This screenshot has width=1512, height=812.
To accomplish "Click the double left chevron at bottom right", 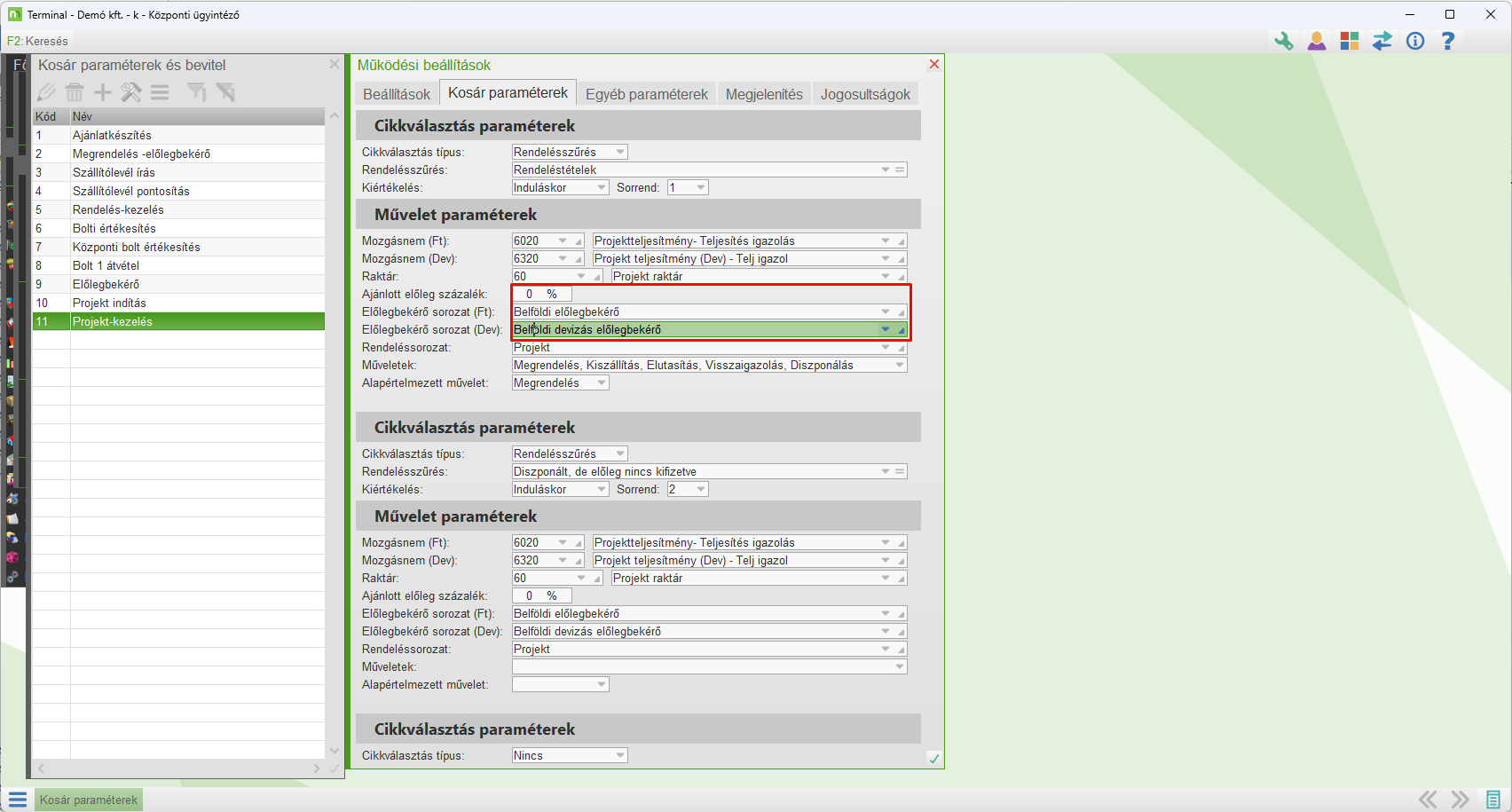I will [1428, 800].
